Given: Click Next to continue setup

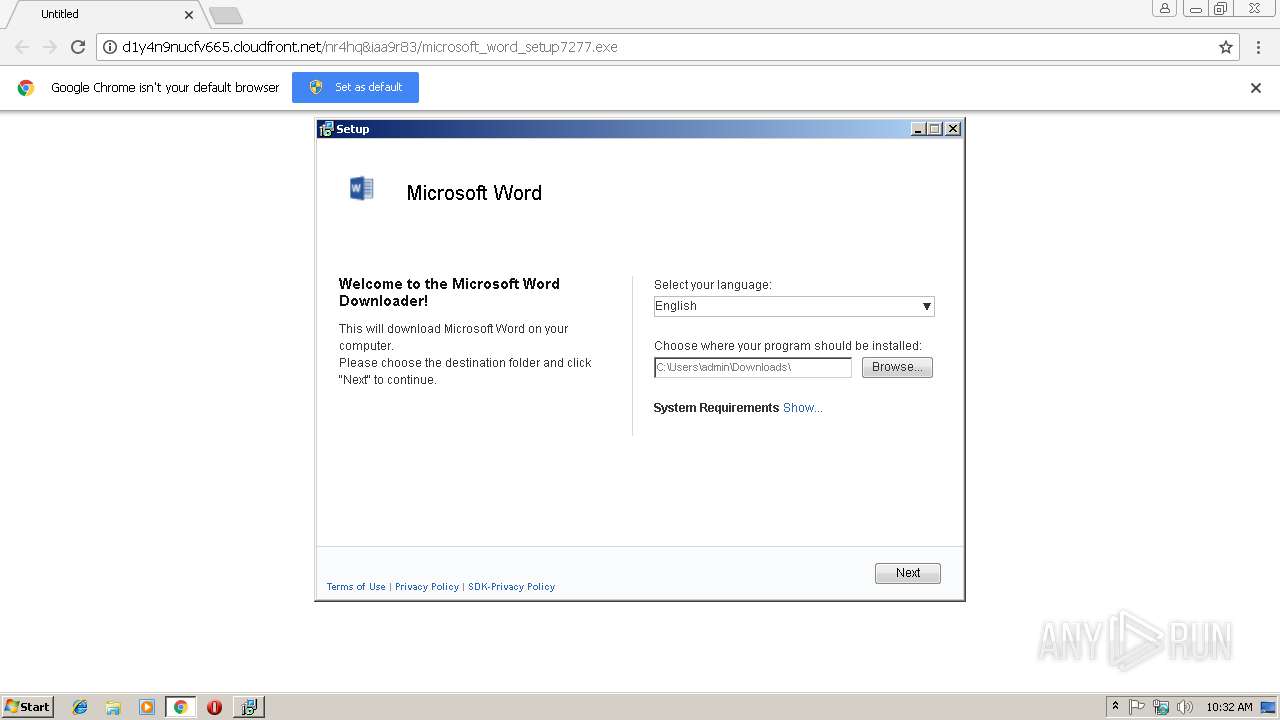Looking at the screenshot, I should coord(908,573).
